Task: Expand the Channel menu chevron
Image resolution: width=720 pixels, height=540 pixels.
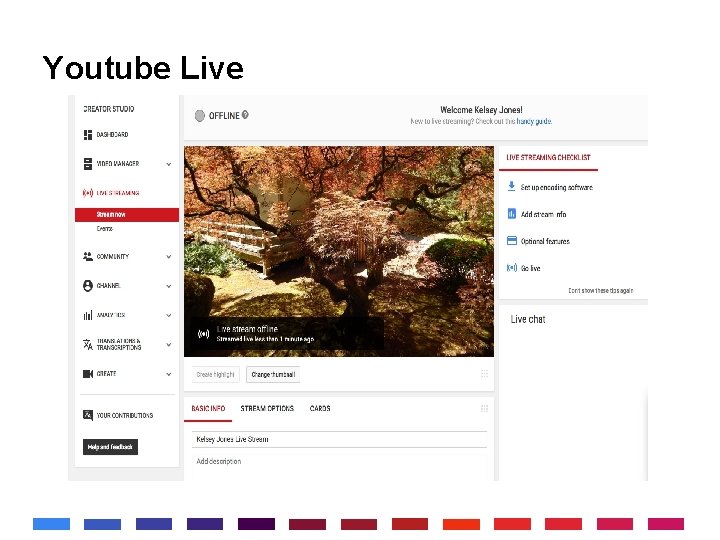Action: pyautogui.click(x=169, y=286)
